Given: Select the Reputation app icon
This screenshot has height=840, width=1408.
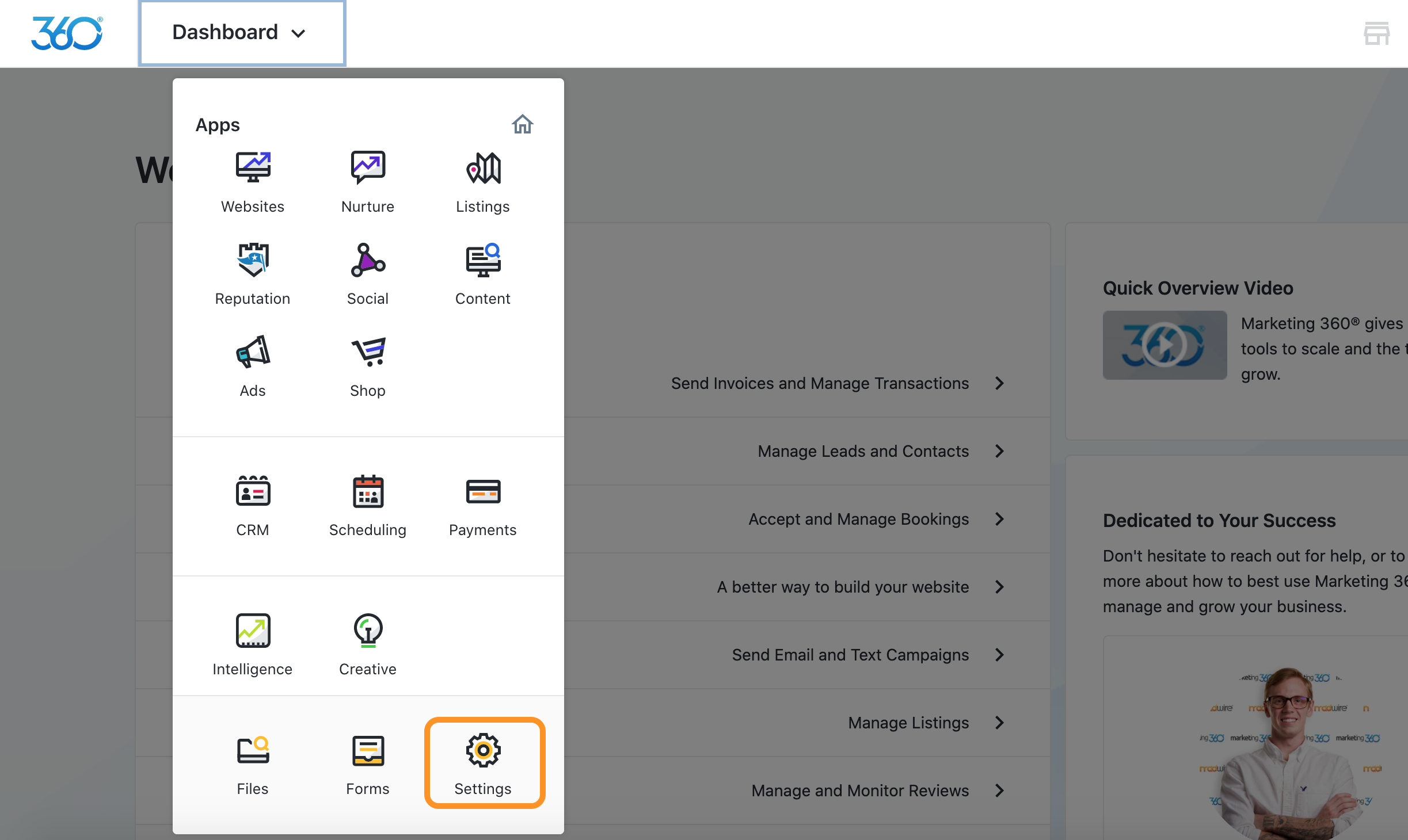Looking at the screenshot, I should 253,260.
